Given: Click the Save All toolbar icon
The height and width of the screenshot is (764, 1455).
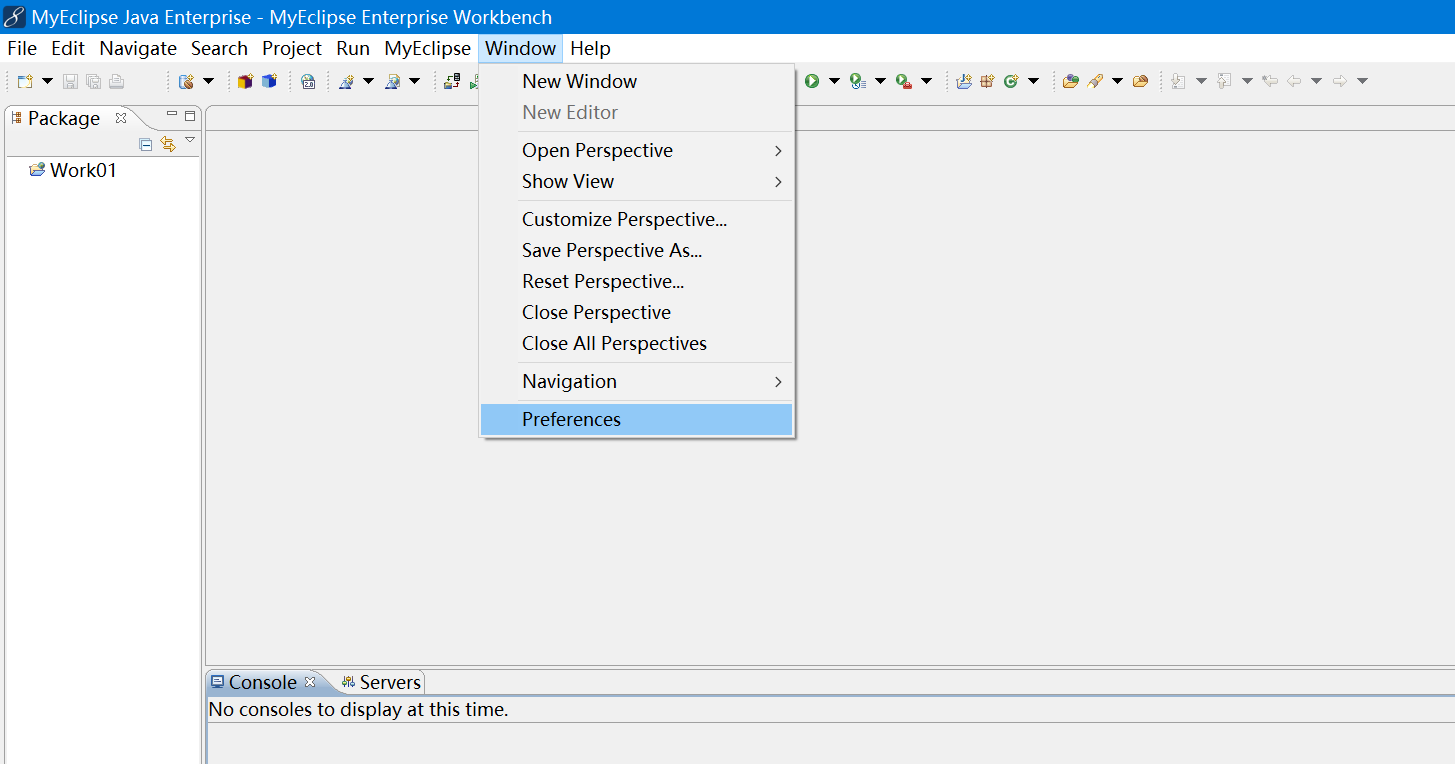Looking at the screenshot, I should tap(93, 82).
